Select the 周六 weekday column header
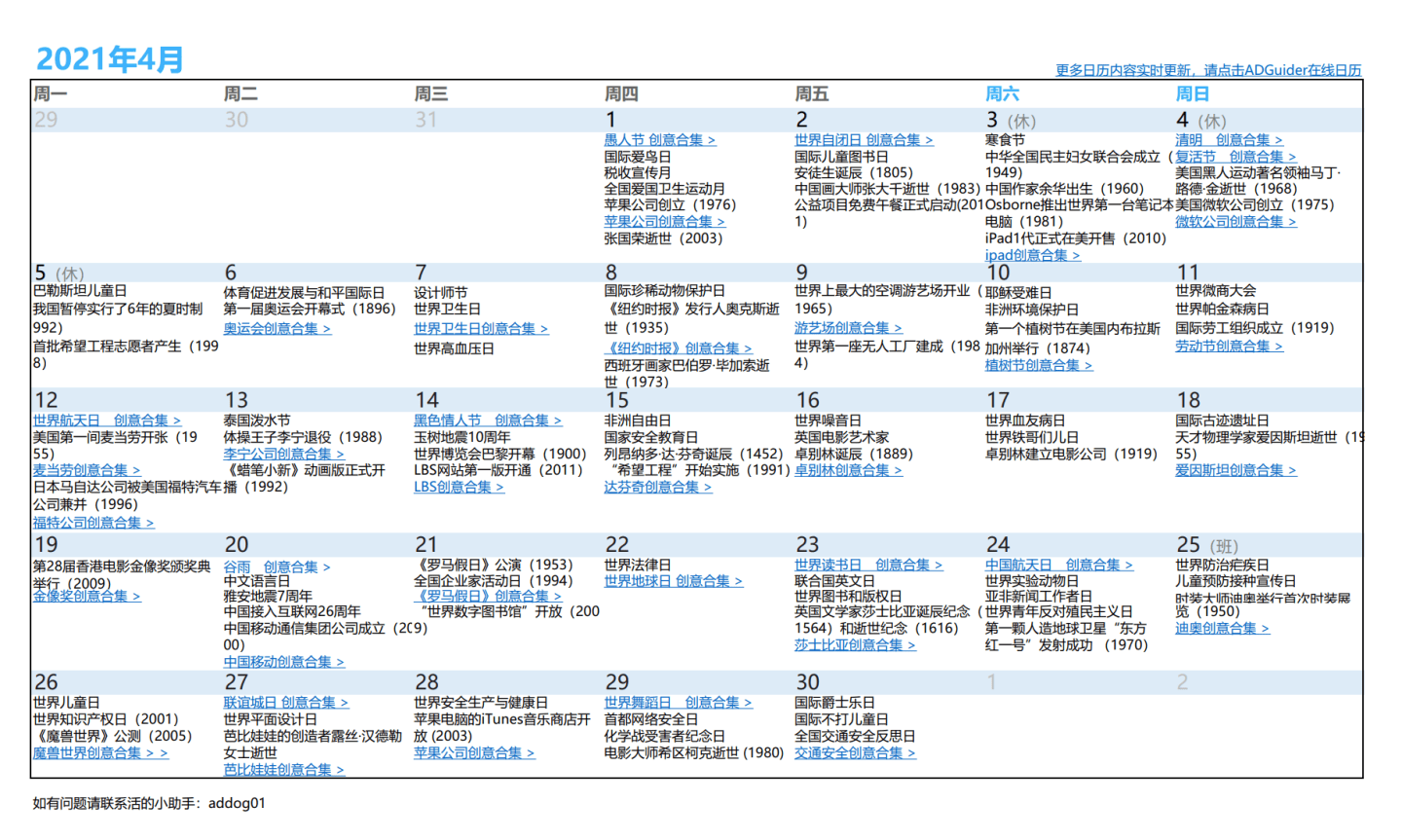This screenshot has height=840, width=1402. point(1002,94)
